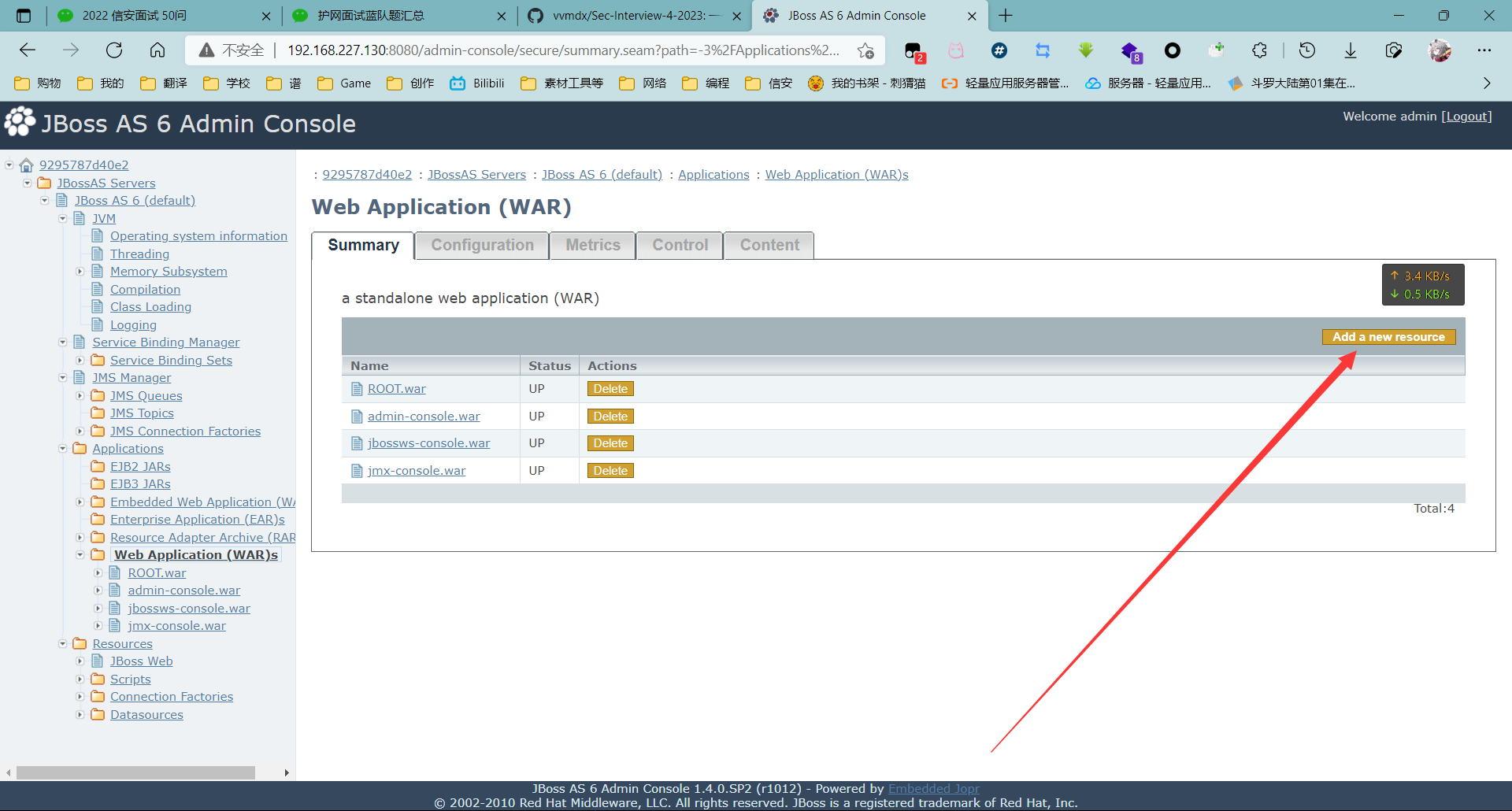Viewport: 1512px width, 811px height.
Task: Click the refresh icon in the browser toolbar
Action: point(114,50)
